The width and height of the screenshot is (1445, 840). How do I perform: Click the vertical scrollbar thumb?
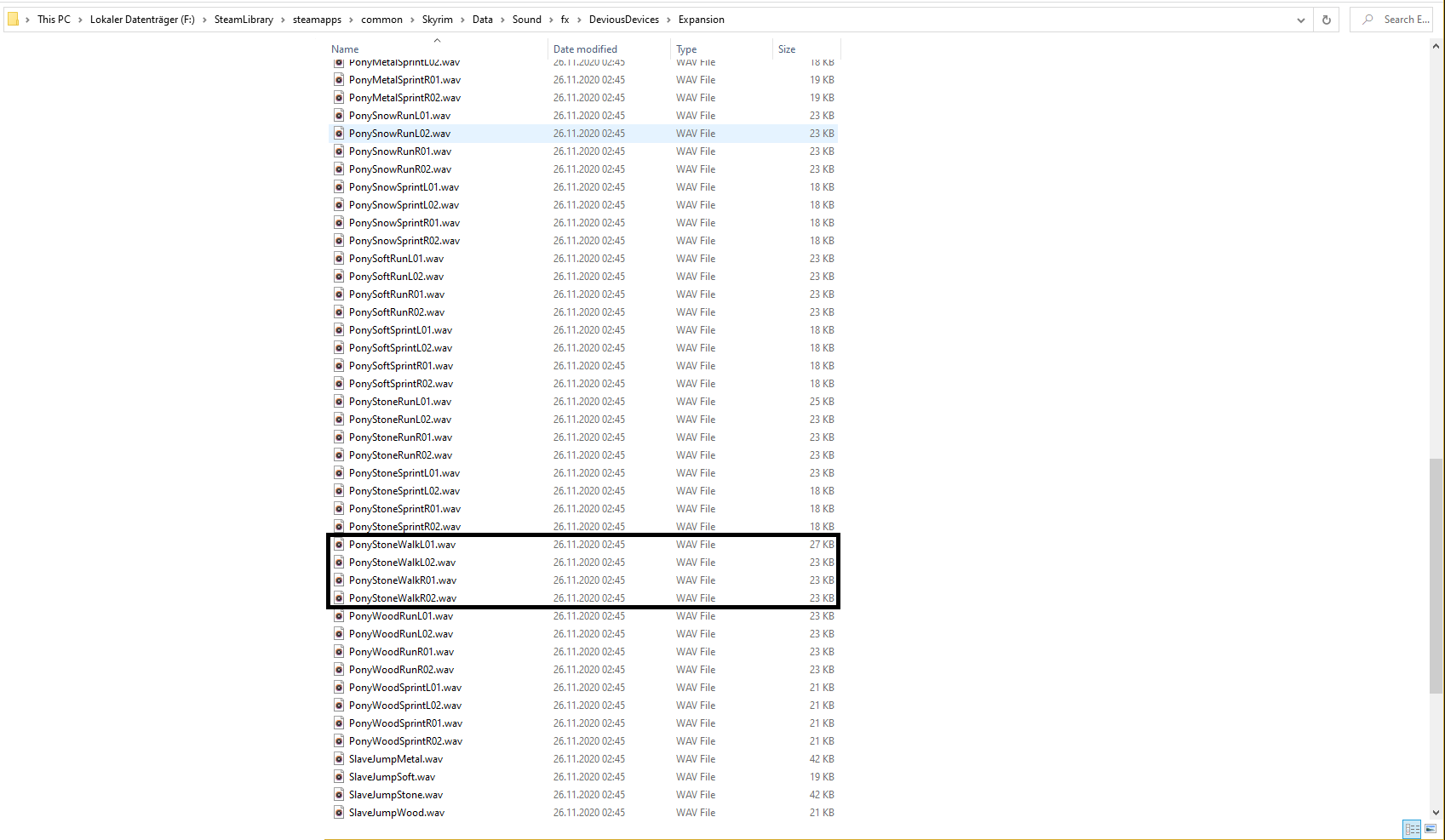click(x=1436, y=576)
